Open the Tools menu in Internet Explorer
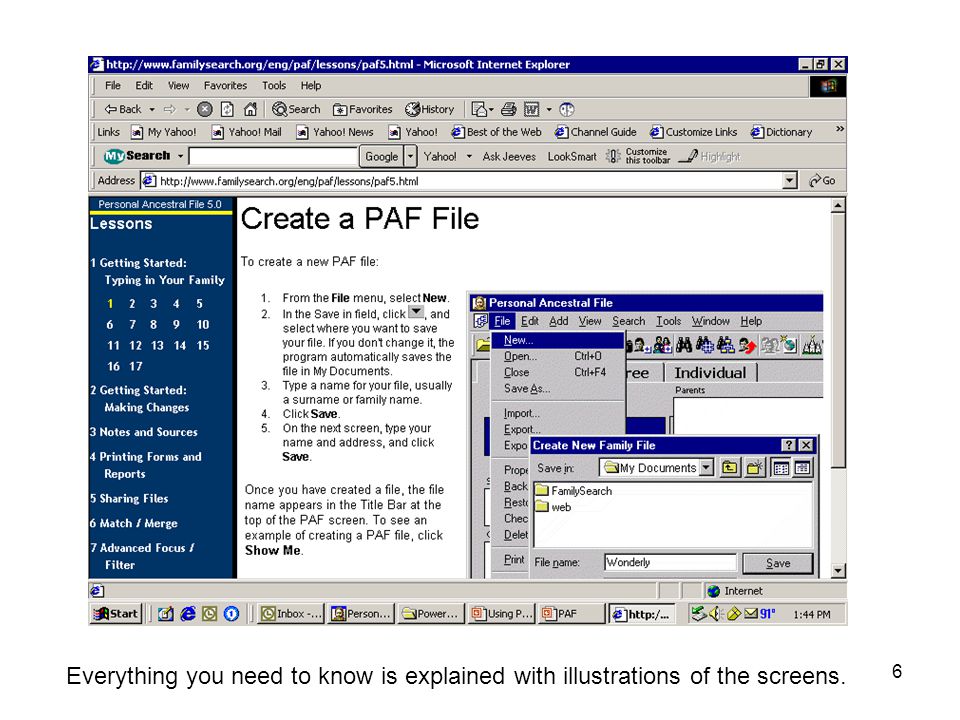Image resolution: width=960 pixels, height=720 pixels. pos(274,86)
